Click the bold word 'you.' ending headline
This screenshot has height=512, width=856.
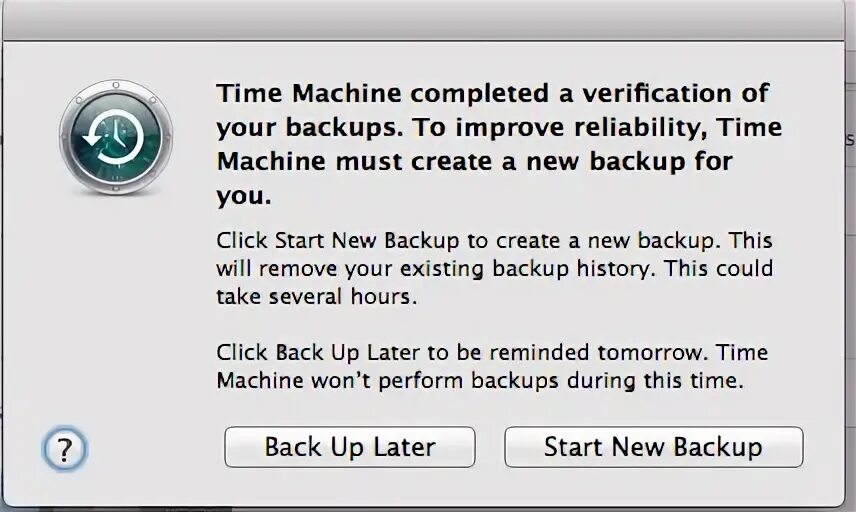244,196
